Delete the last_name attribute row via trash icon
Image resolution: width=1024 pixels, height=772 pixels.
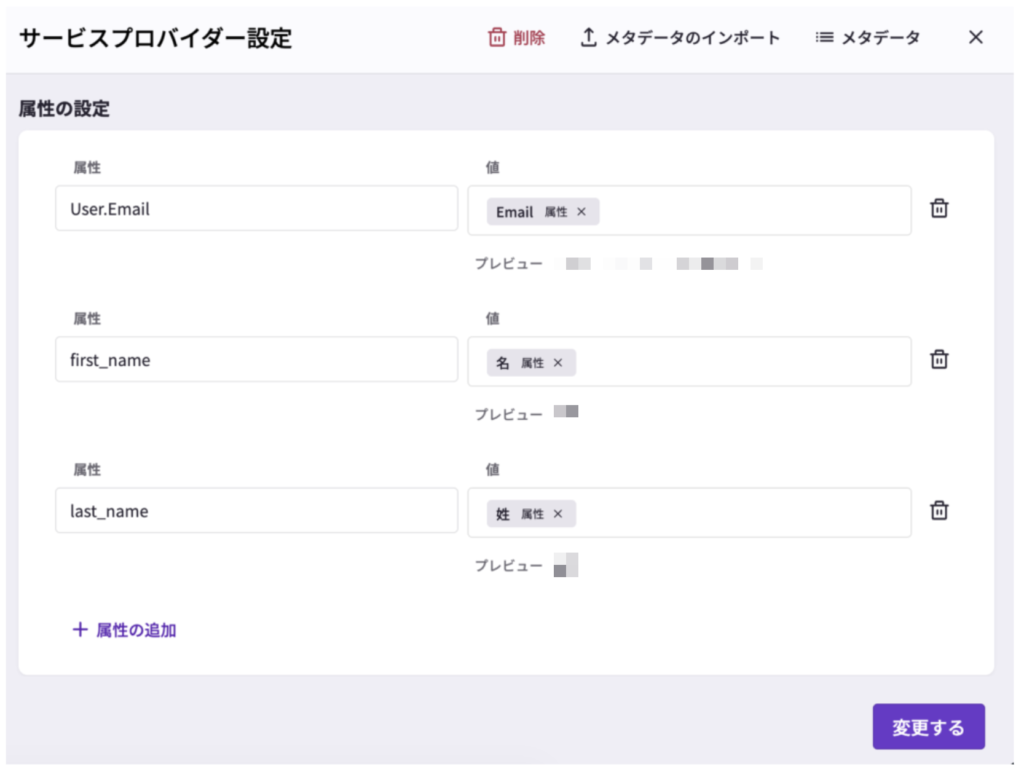pos(939,511)
